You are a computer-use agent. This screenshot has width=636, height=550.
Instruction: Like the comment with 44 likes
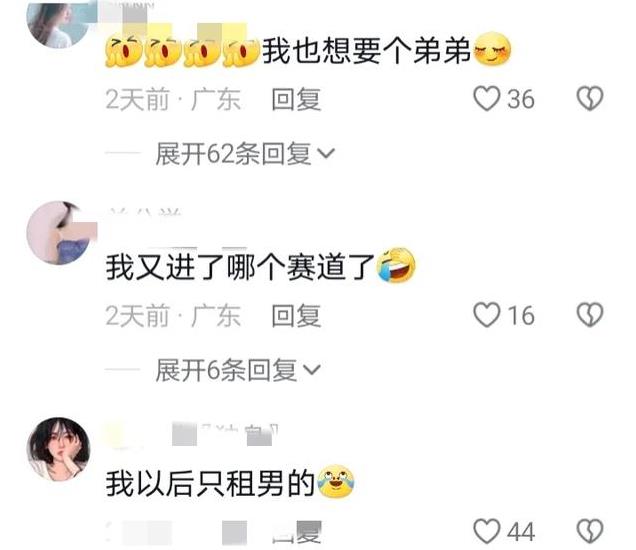(486, 531)
